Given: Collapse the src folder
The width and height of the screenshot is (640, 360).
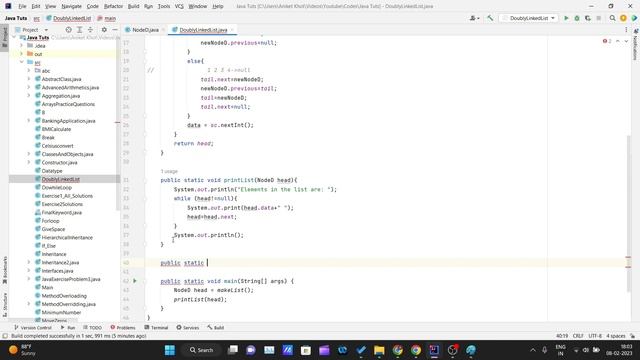Looking at the screenshot, I should [22, 62].
